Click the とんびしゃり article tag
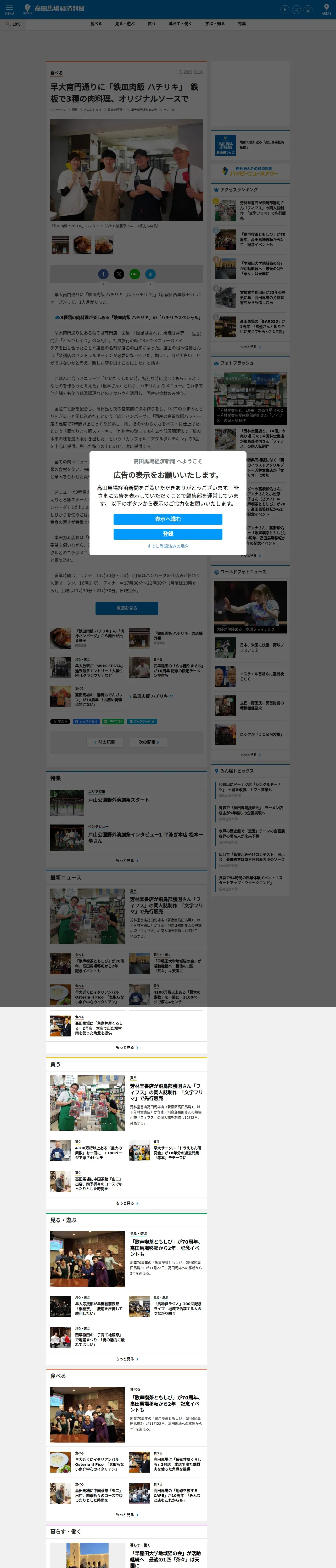 point(92,110)
